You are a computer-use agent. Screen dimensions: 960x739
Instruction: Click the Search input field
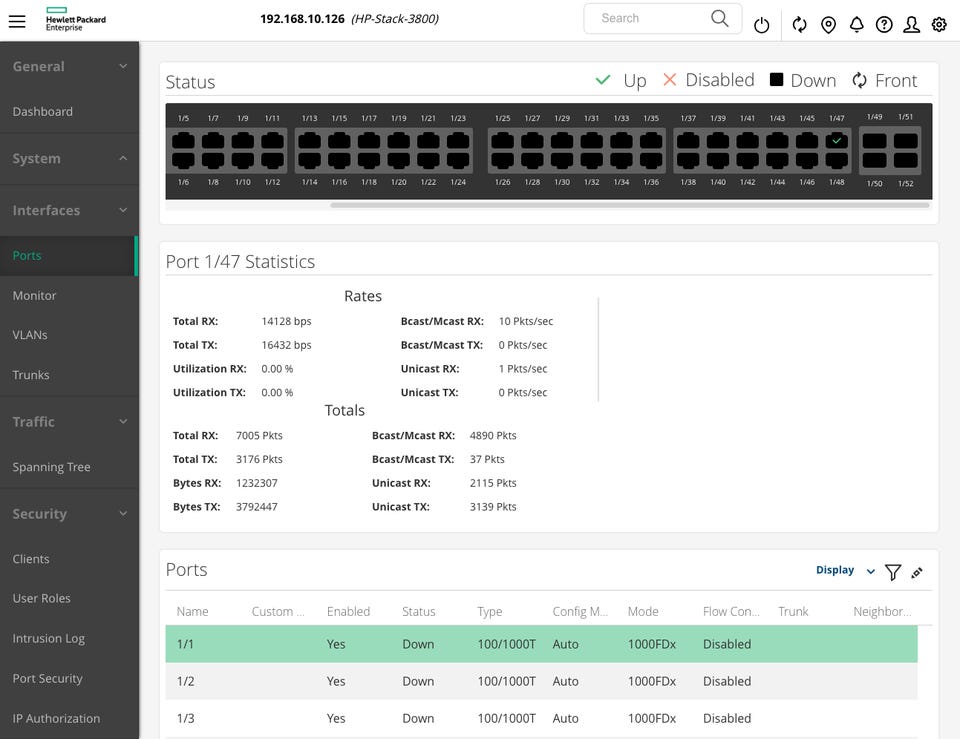[x=650, y=18]
